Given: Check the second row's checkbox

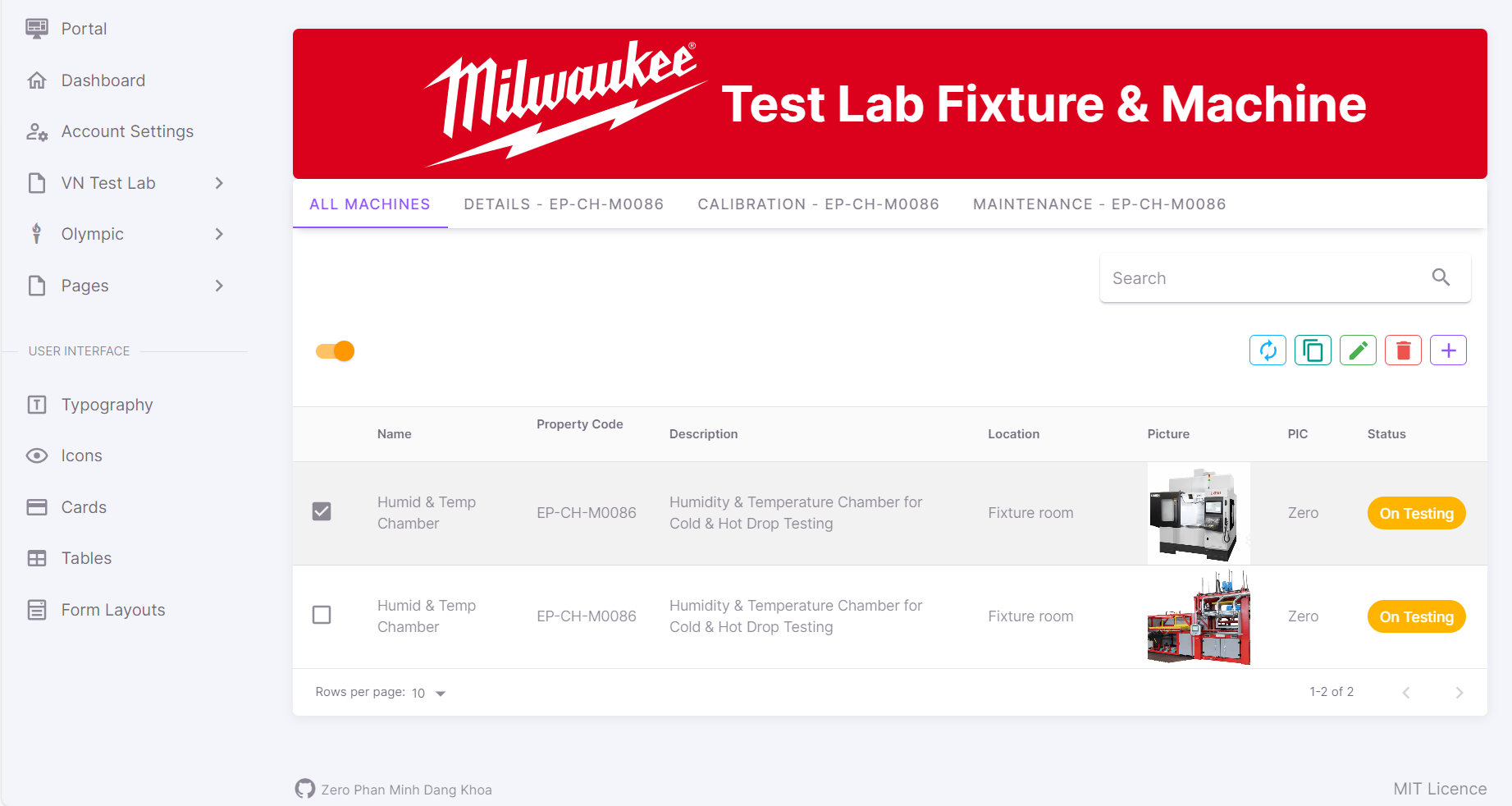Looking at the screenshot, I should pyautogui.click(x=322, y=615).
